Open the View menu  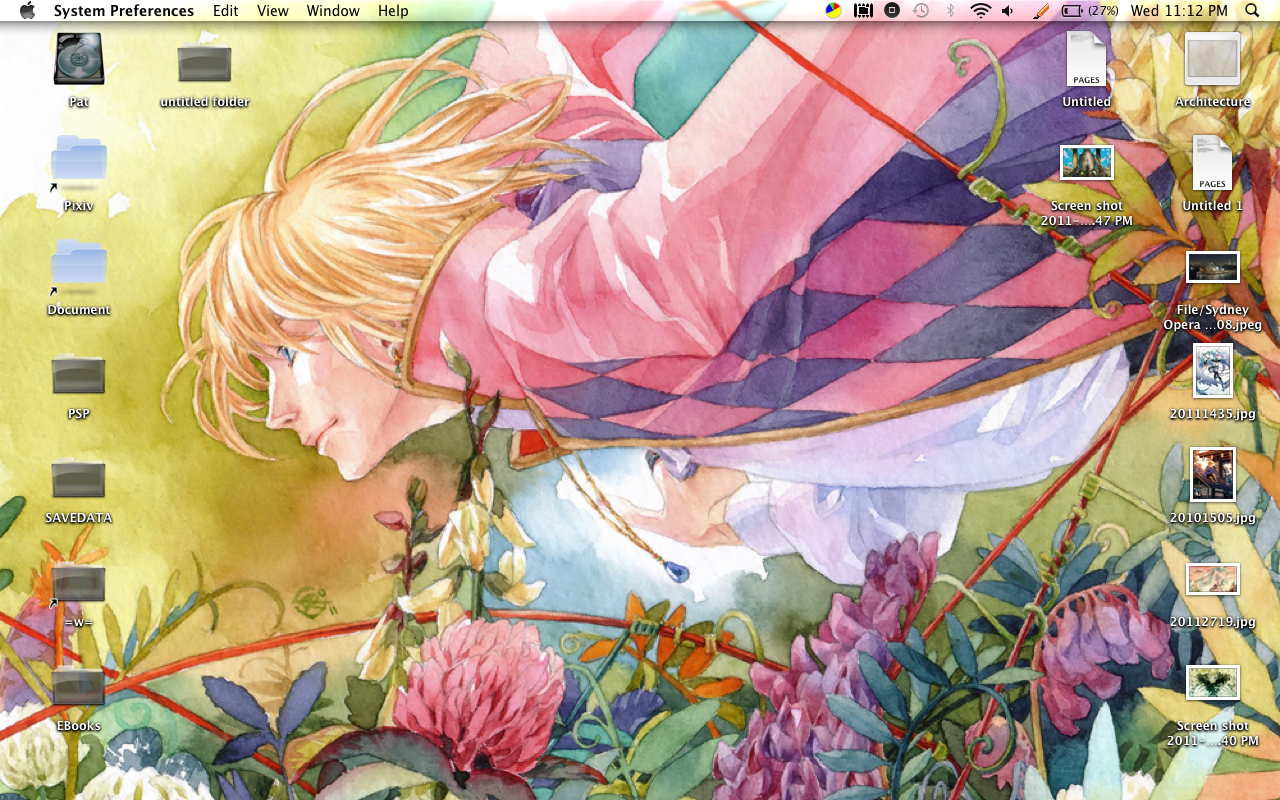tap(273, 11)
